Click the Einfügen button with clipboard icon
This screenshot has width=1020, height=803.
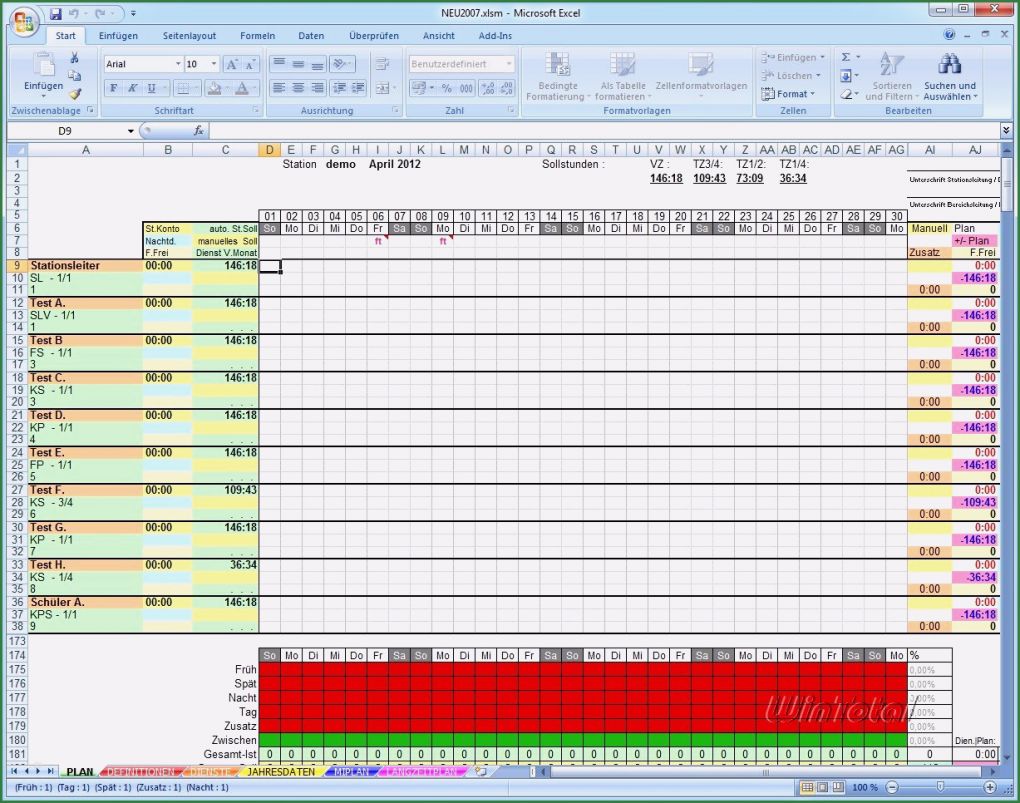[x=42, y=75]
